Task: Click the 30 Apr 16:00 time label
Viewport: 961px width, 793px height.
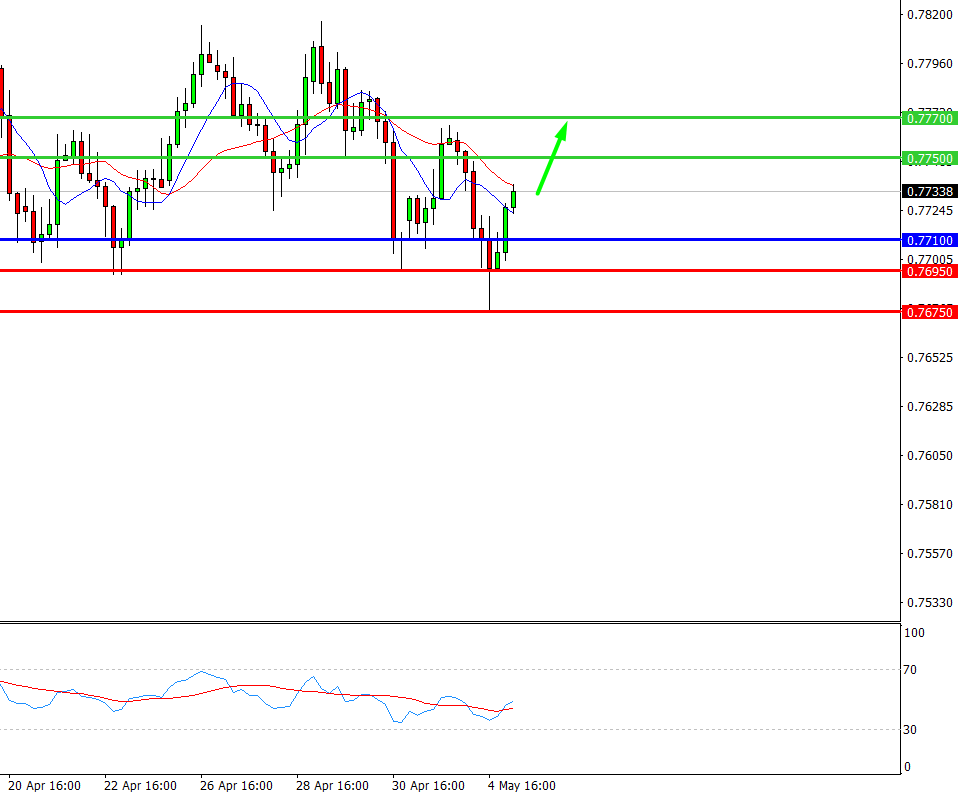Action: 428,786
